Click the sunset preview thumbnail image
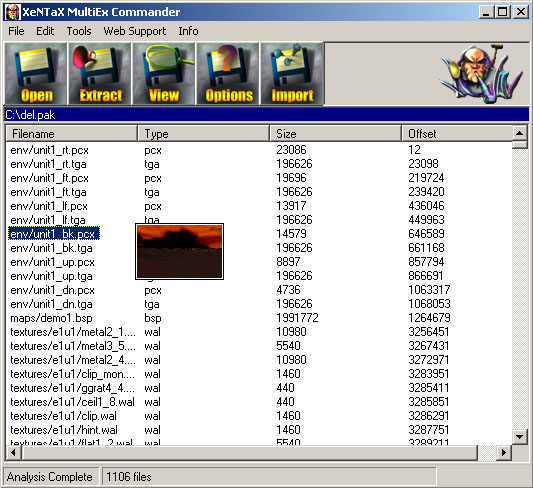 coord(179,251)
